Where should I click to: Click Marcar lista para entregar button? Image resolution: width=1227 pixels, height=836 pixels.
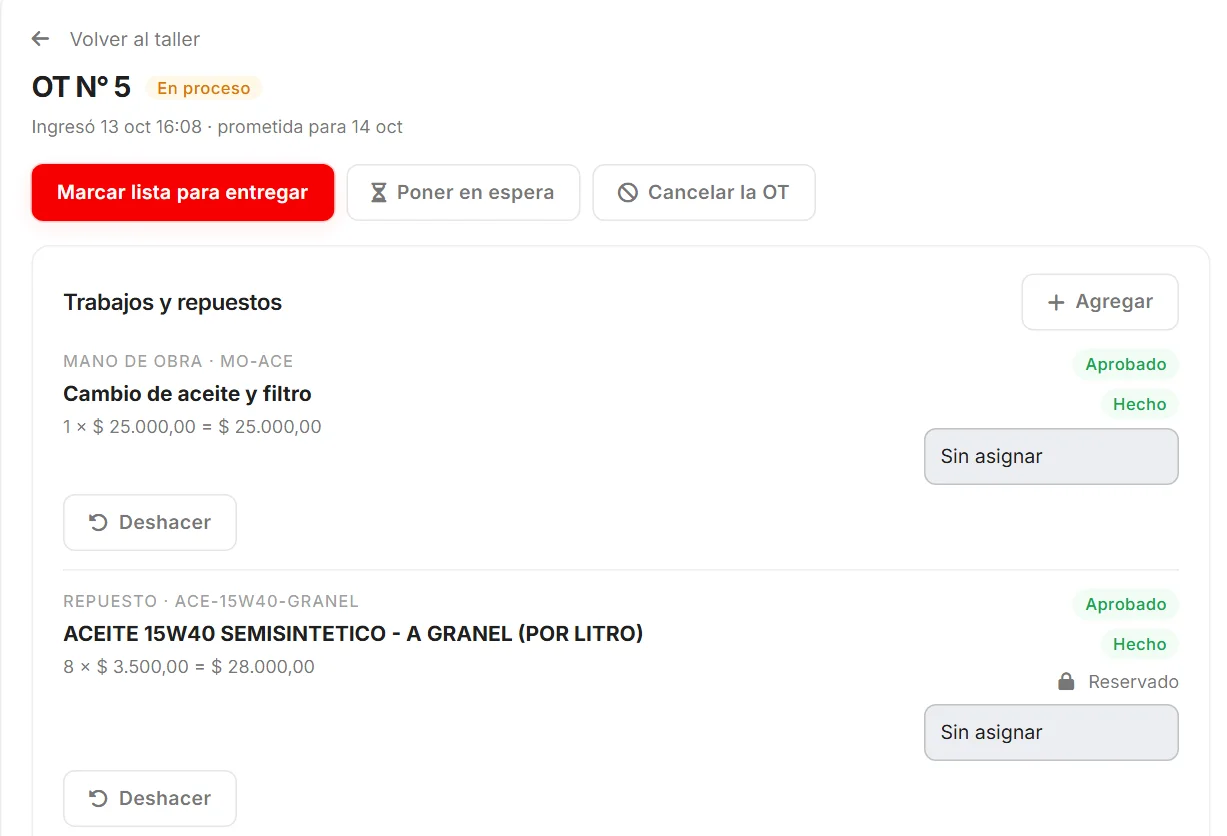183,192
